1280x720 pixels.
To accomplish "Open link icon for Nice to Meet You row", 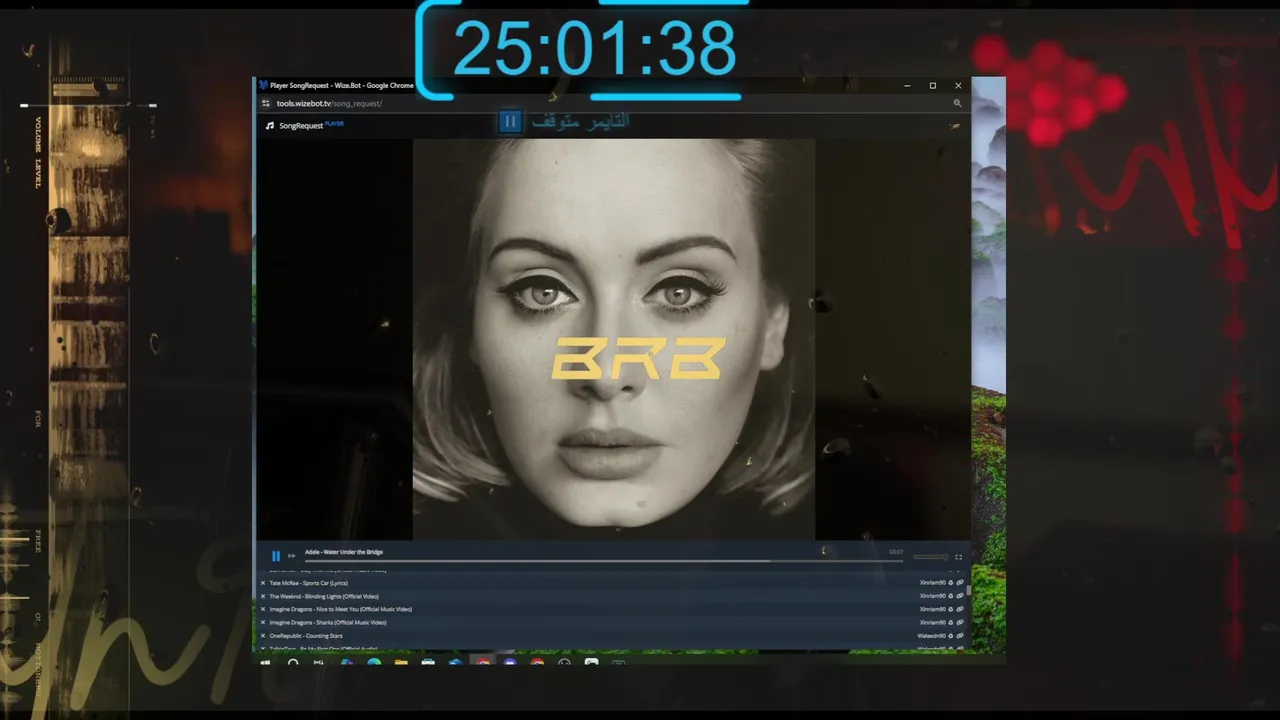I will (x=960, y=609).
